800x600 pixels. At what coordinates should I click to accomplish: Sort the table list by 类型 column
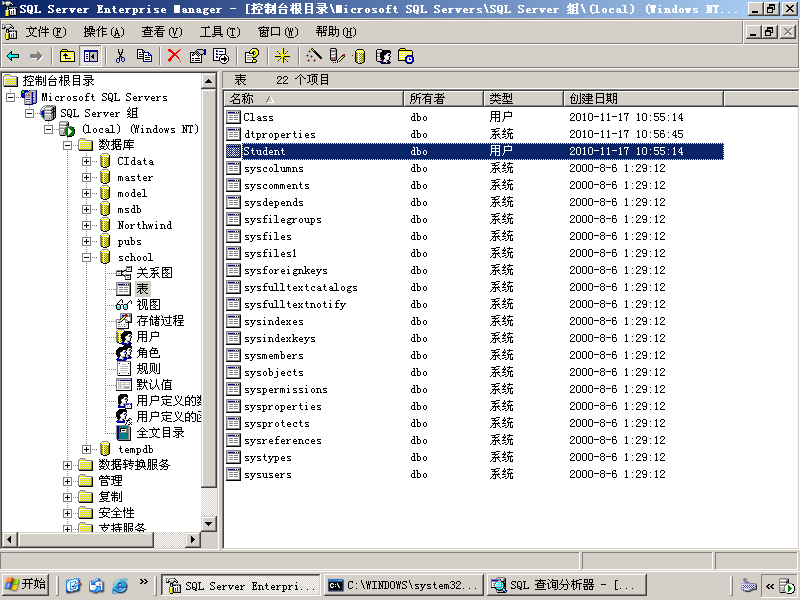[523, 98]
